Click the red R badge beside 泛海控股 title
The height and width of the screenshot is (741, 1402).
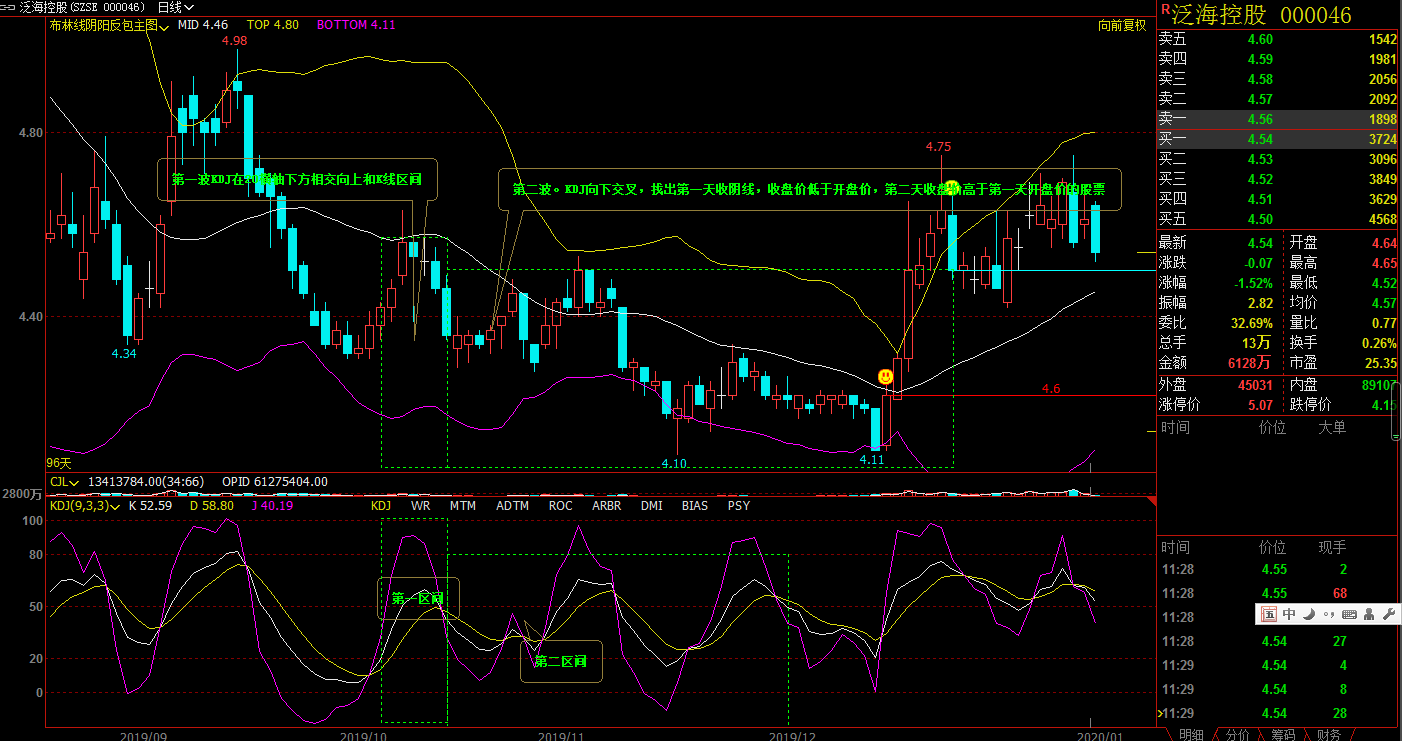pos(1165,11)
